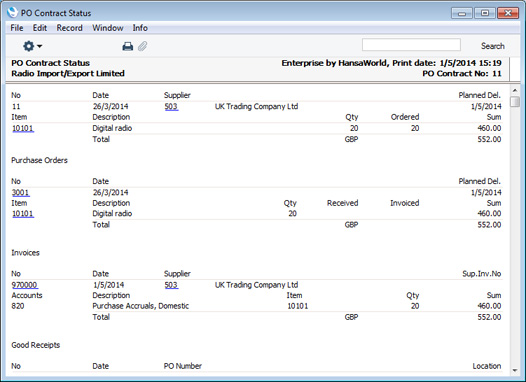Open supplier 503 link in Invoices section
Image resolution: width=526 pixels, height=382 pixels.
click(x=171, y=285)
